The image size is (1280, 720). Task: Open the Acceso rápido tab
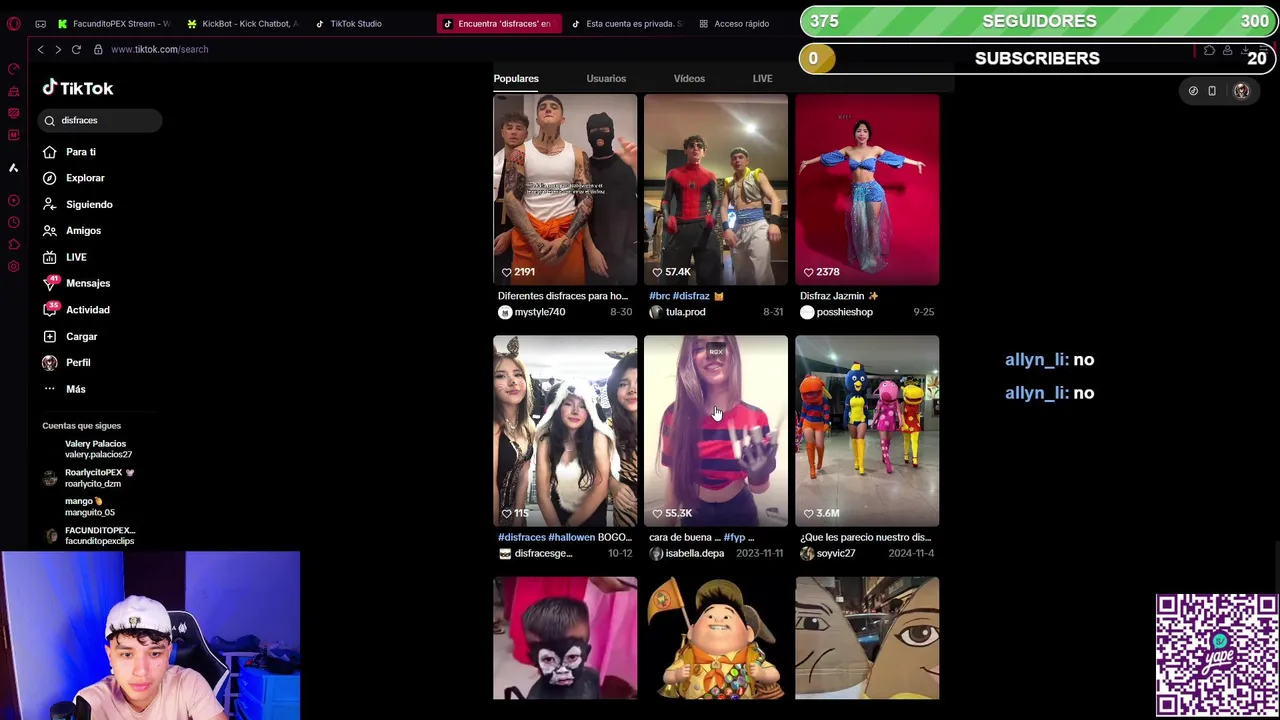coord(735,23)
